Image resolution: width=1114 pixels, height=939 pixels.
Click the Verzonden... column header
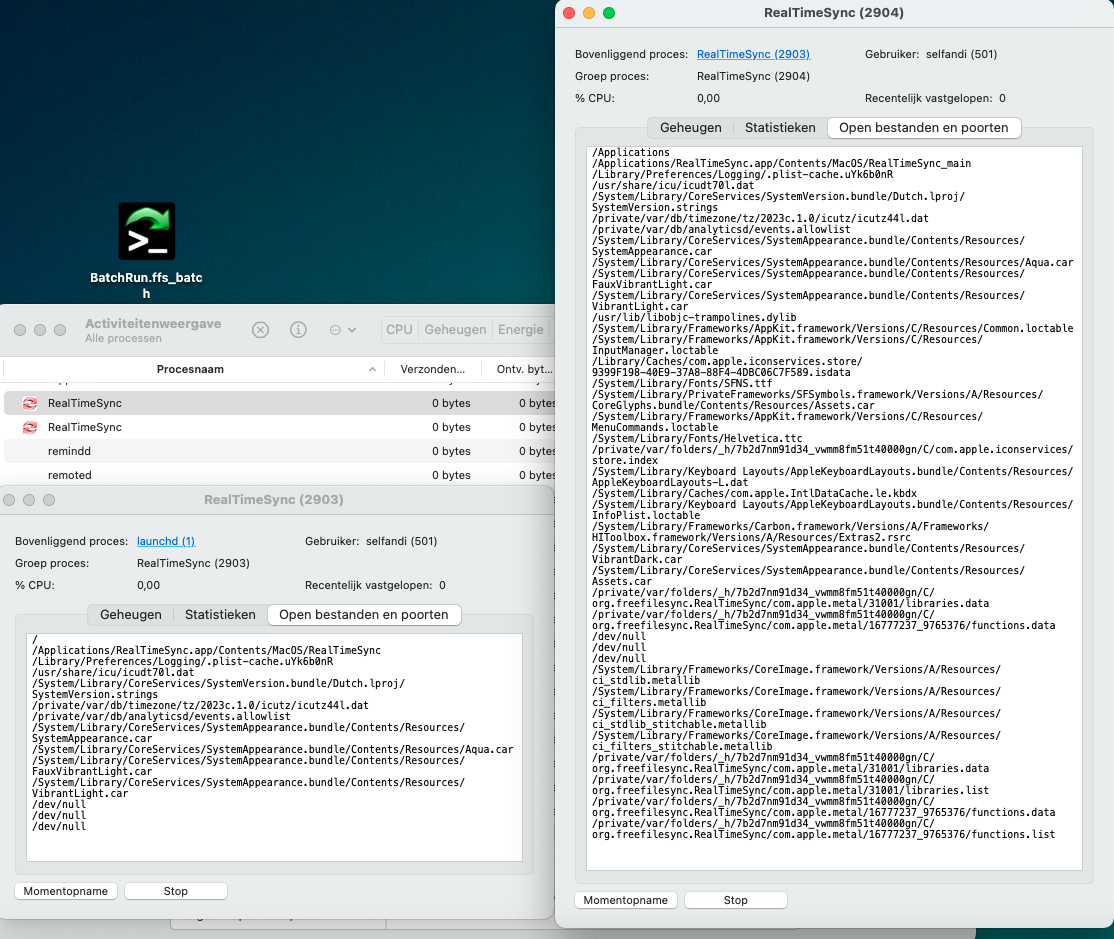[433, 369]
